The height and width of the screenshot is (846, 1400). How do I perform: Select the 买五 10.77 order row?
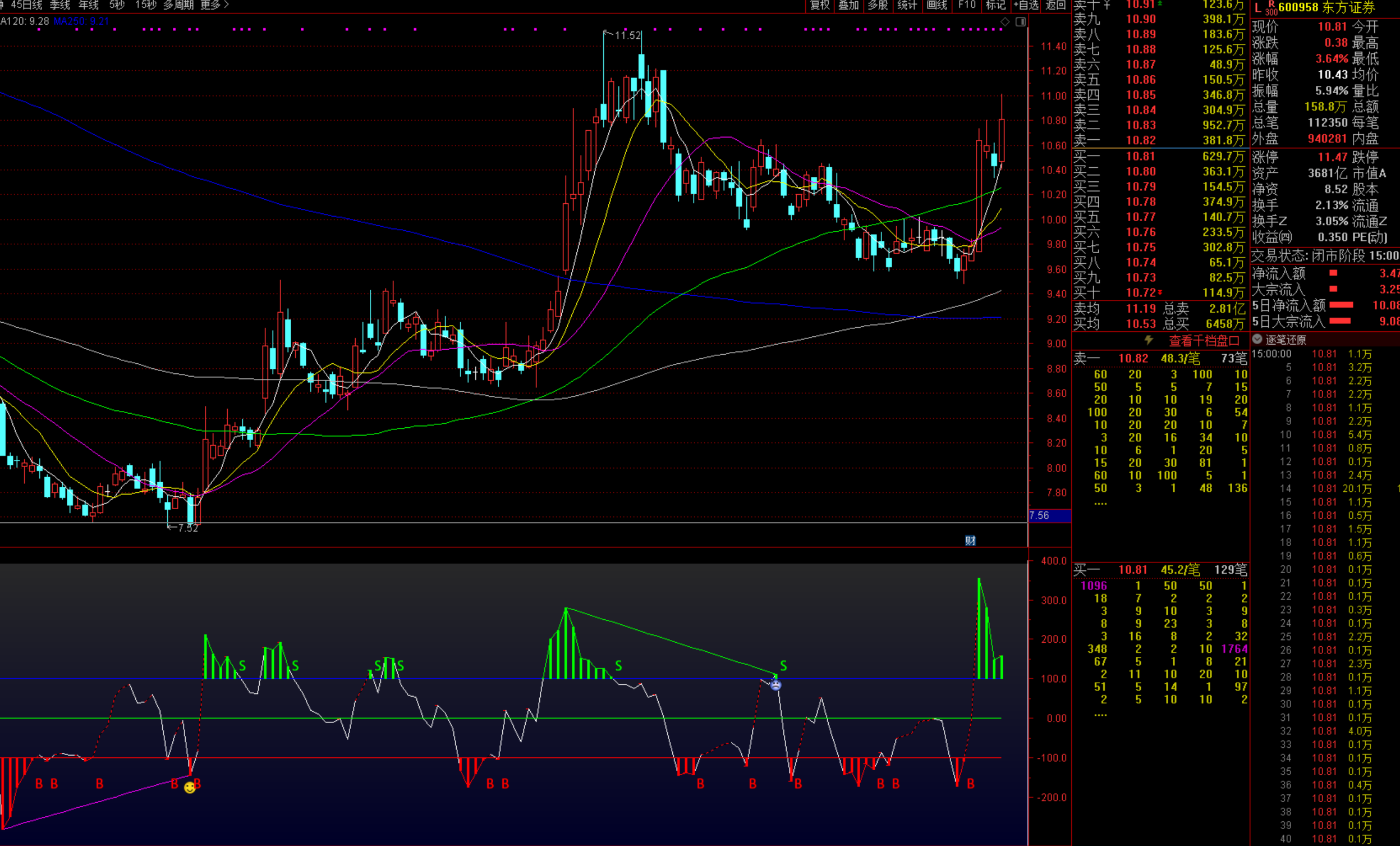[1159, 217]
